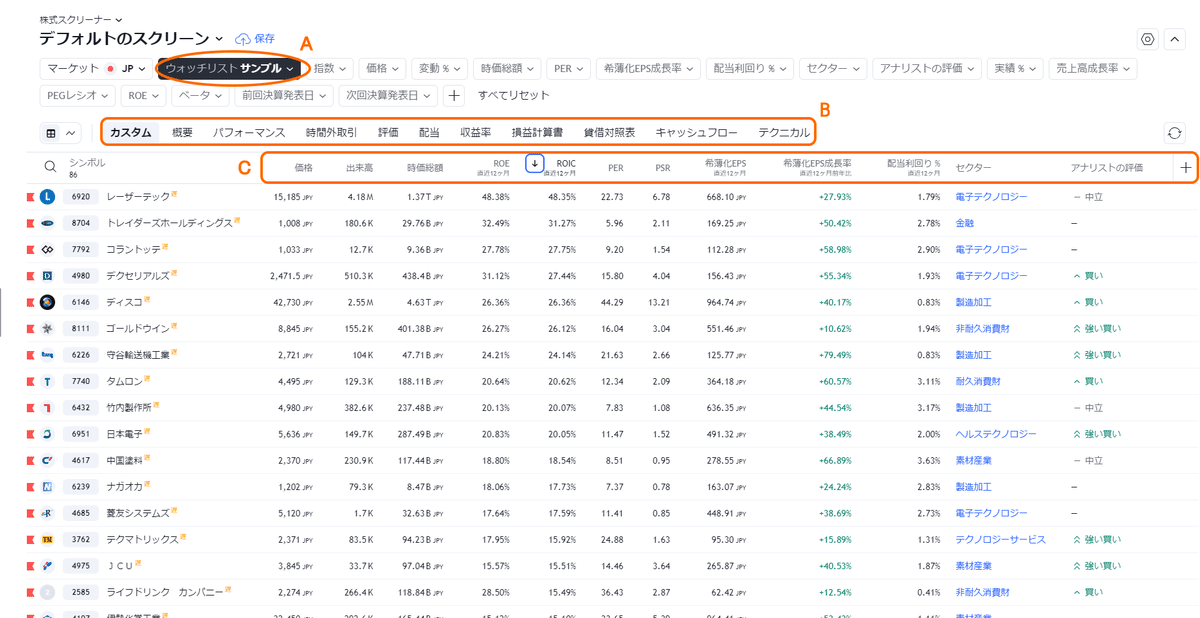1200x618 pixels.
Task: Open the 配当利回り % filter dropdown
Action: click(x=749, y=69)
